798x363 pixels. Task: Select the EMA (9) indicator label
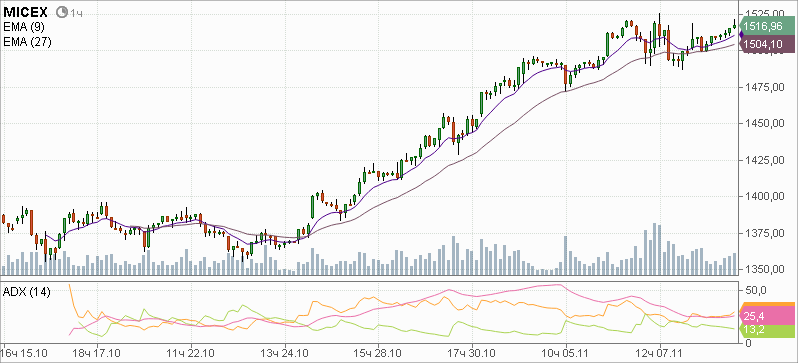coord(23,28)
